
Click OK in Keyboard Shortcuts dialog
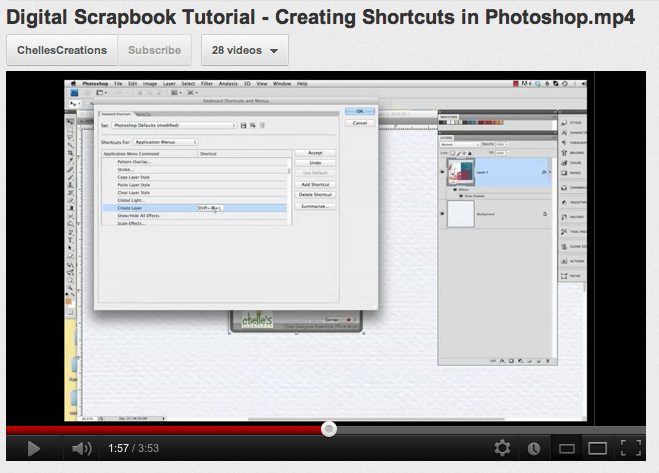(360, 111)
